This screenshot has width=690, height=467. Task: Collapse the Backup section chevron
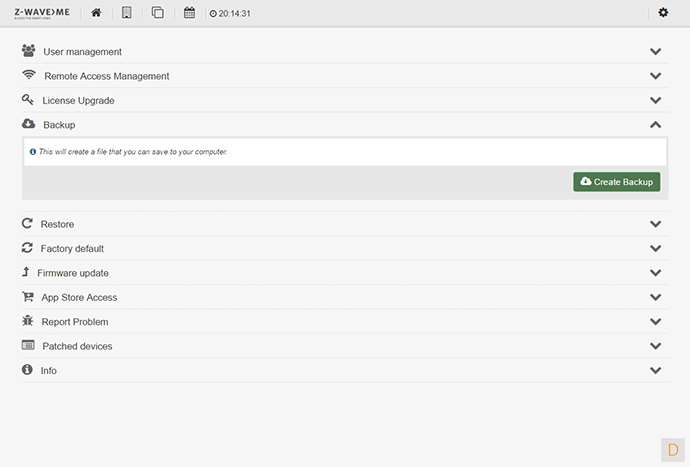[656, 125]
